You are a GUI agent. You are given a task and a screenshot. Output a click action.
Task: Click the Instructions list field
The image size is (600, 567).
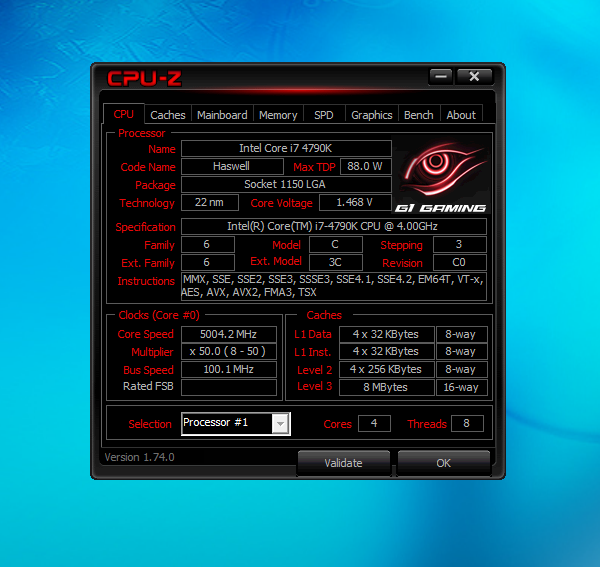pos(334,286)
